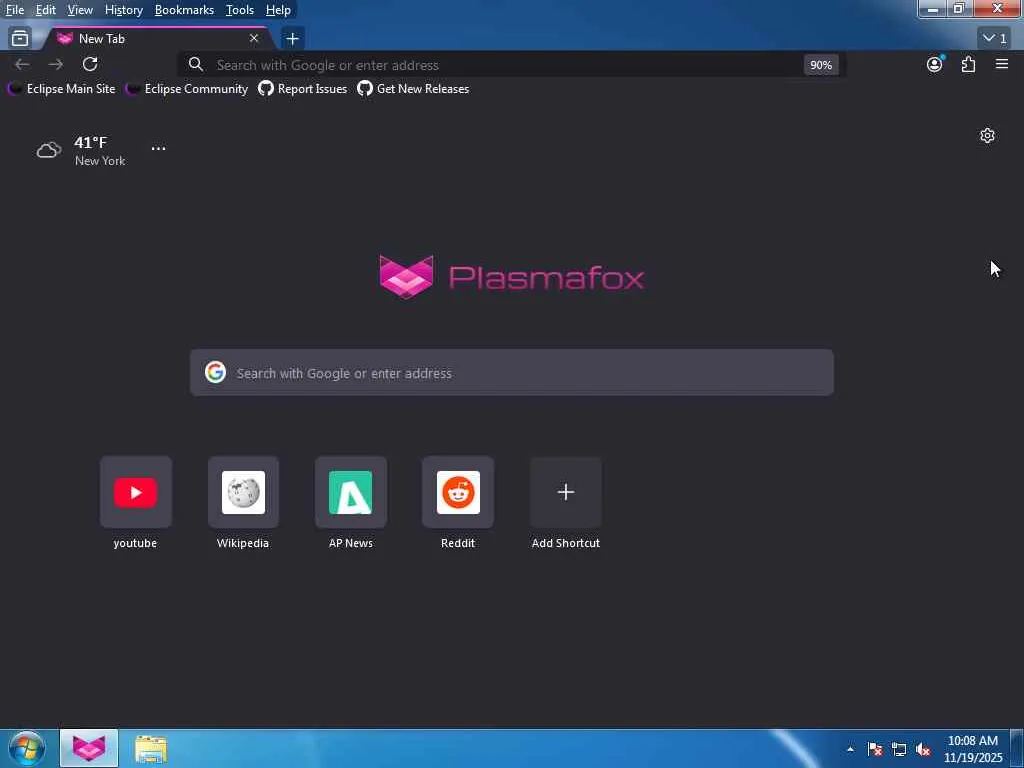Screen dimensions: 1024x768
Task: Open the Bookmarks menu
Action: click(x=184, y=10)
